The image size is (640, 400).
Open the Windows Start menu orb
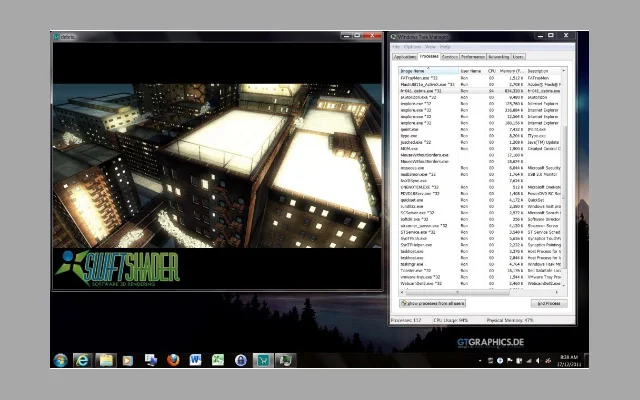click(60, 360)
